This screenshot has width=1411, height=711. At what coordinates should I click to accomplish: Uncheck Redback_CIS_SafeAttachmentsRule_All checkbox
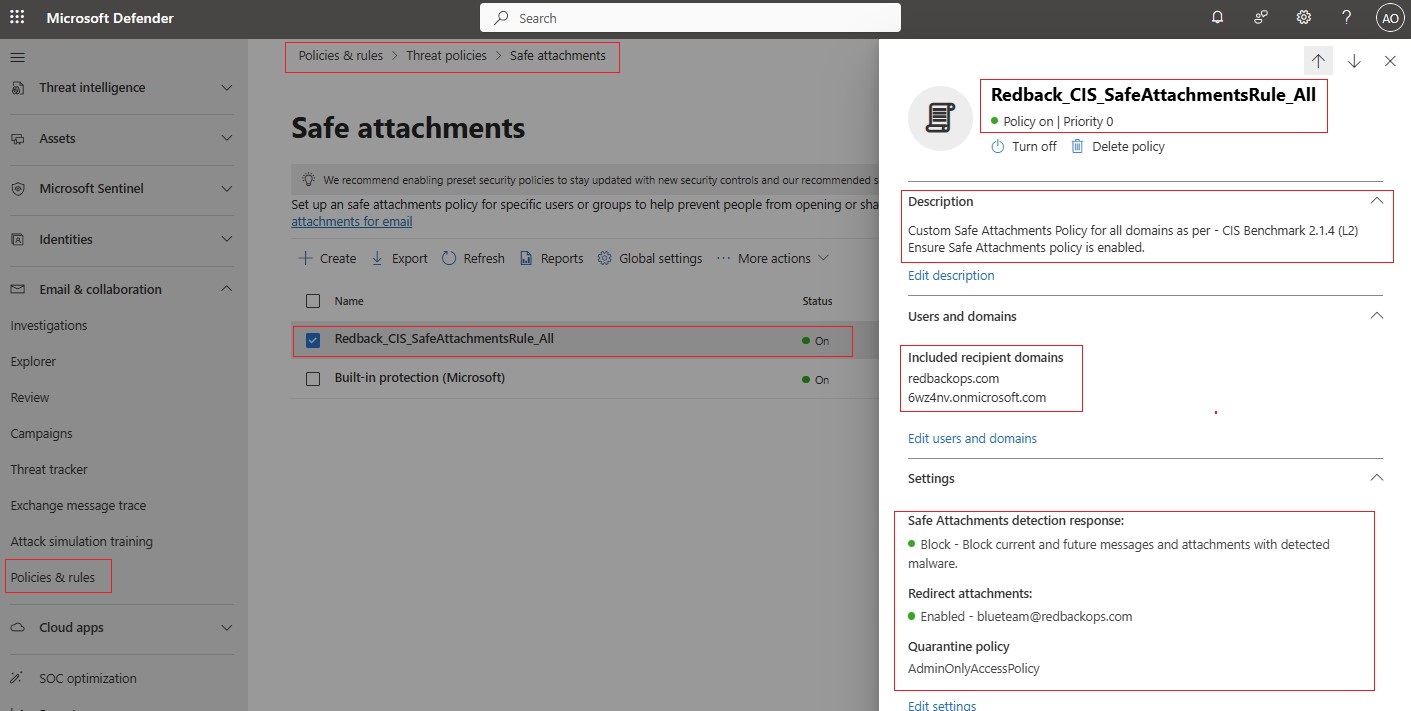(313, 340)
